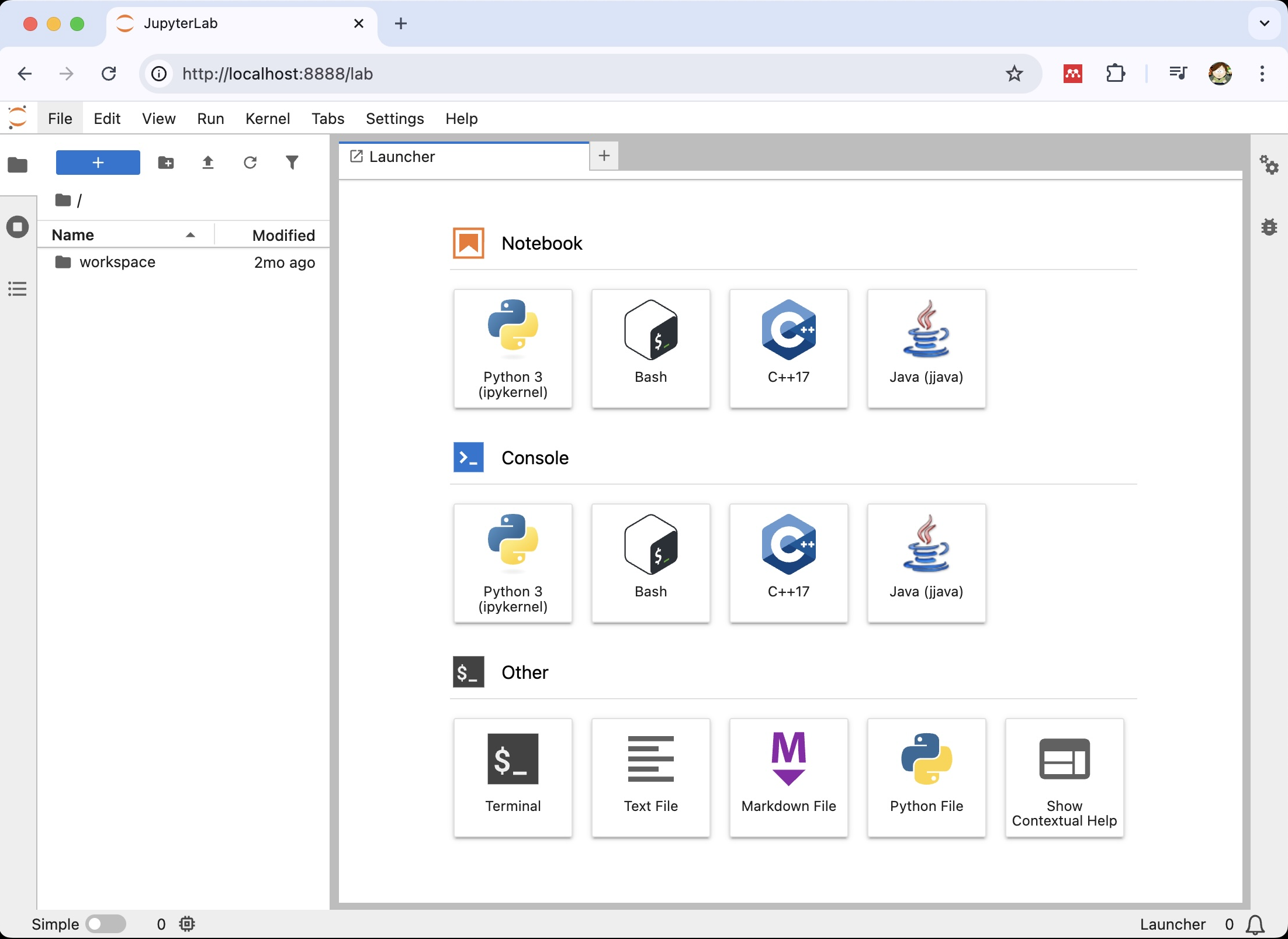Open a new Terminal

click(x=513, y=778)
